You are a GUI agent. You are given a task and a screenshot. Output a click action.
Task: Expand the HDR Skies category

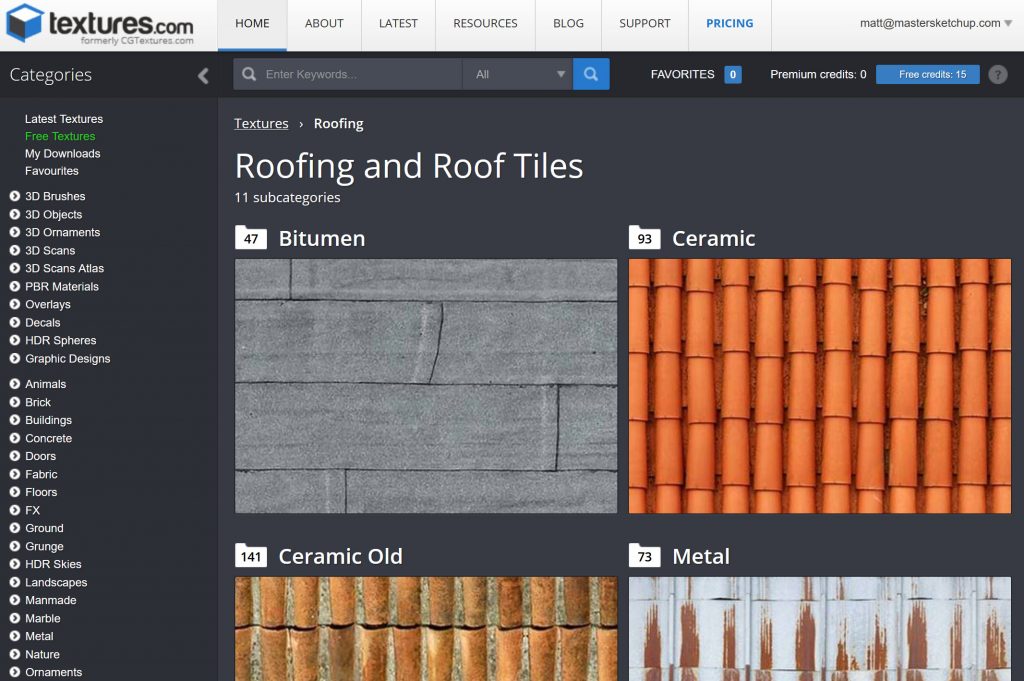(15, 565)
